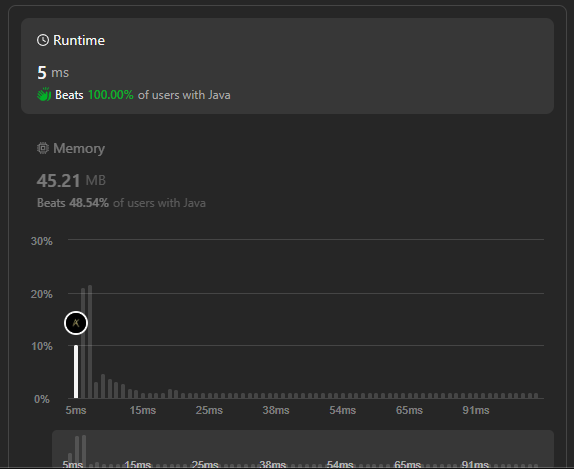Image resolution: width=574 pixels, height=469 pixels.
Task: Click the 30% gridline label
Action: (42, 241)
